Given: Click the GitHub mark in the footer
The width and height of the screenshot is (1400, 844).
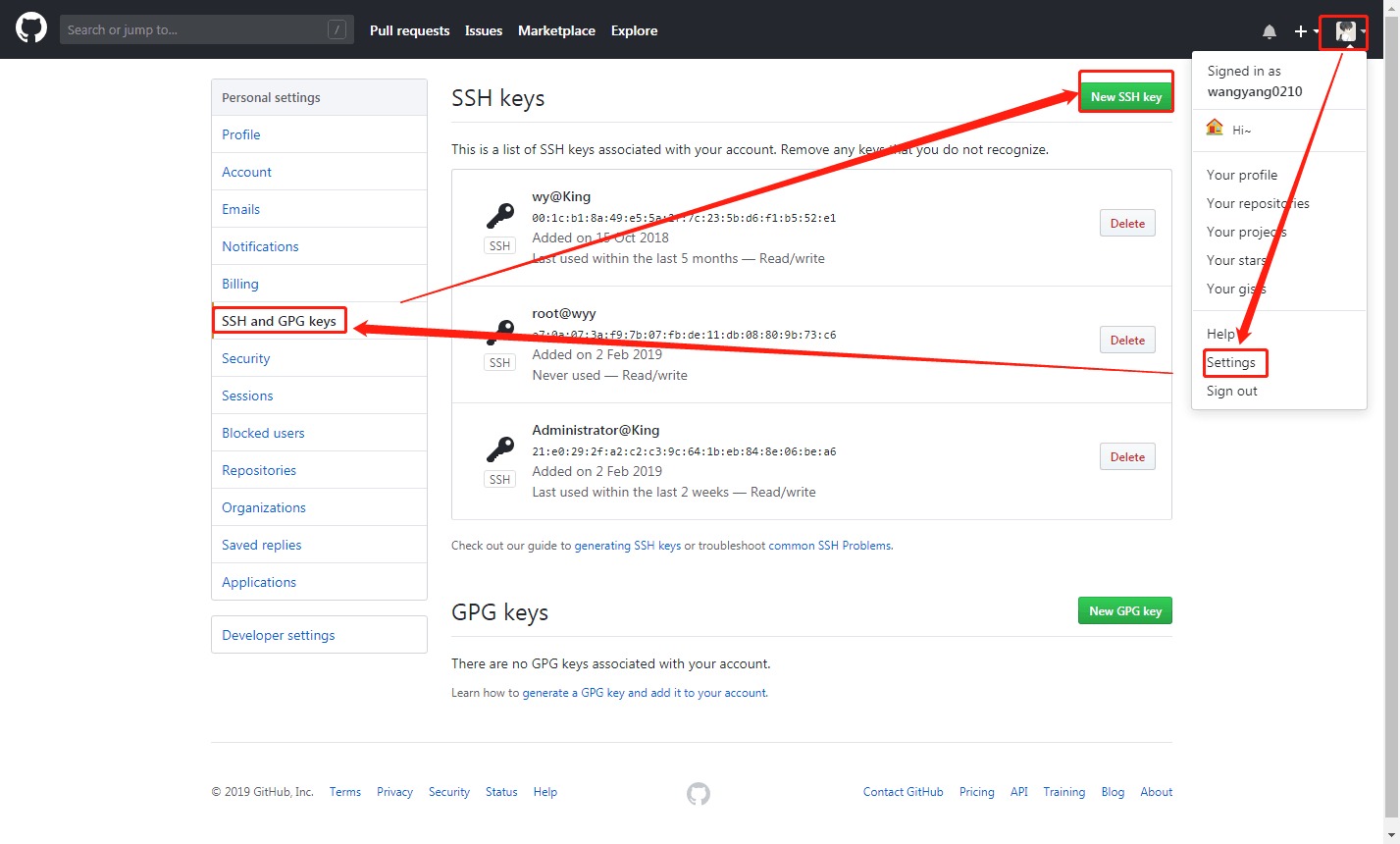Looking at the screenshot, I should pos(699,793).
